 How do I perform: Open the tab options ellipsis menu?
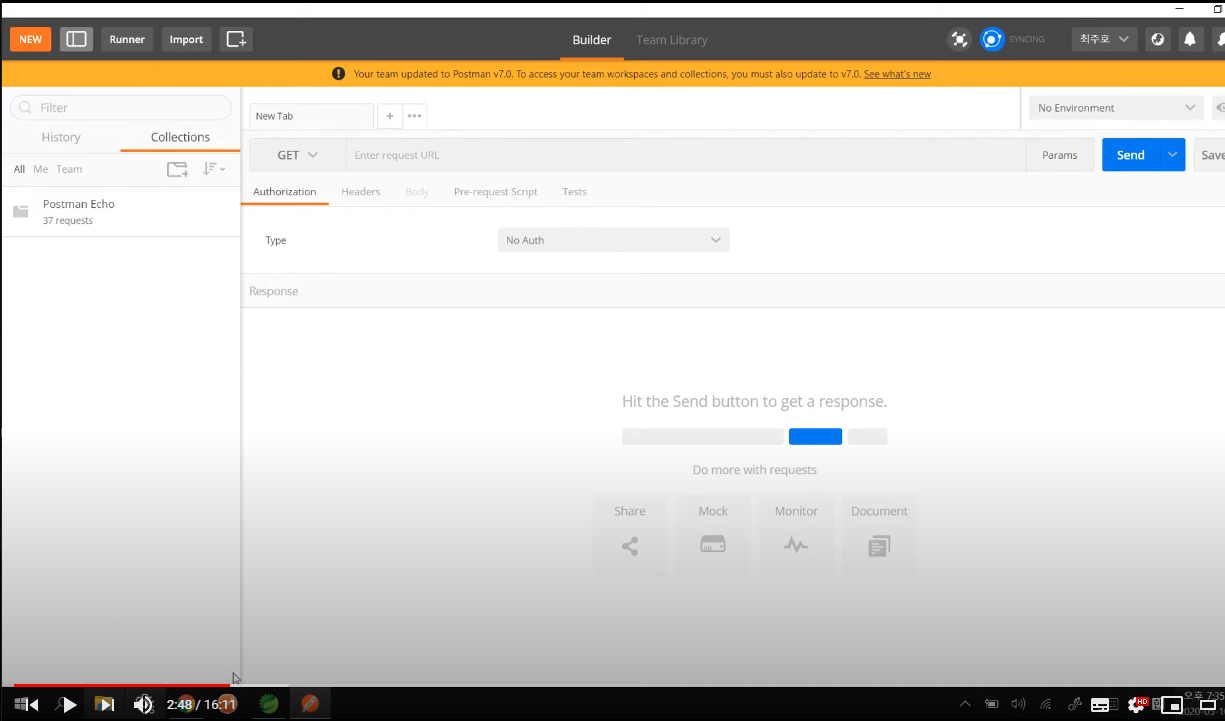414,116
